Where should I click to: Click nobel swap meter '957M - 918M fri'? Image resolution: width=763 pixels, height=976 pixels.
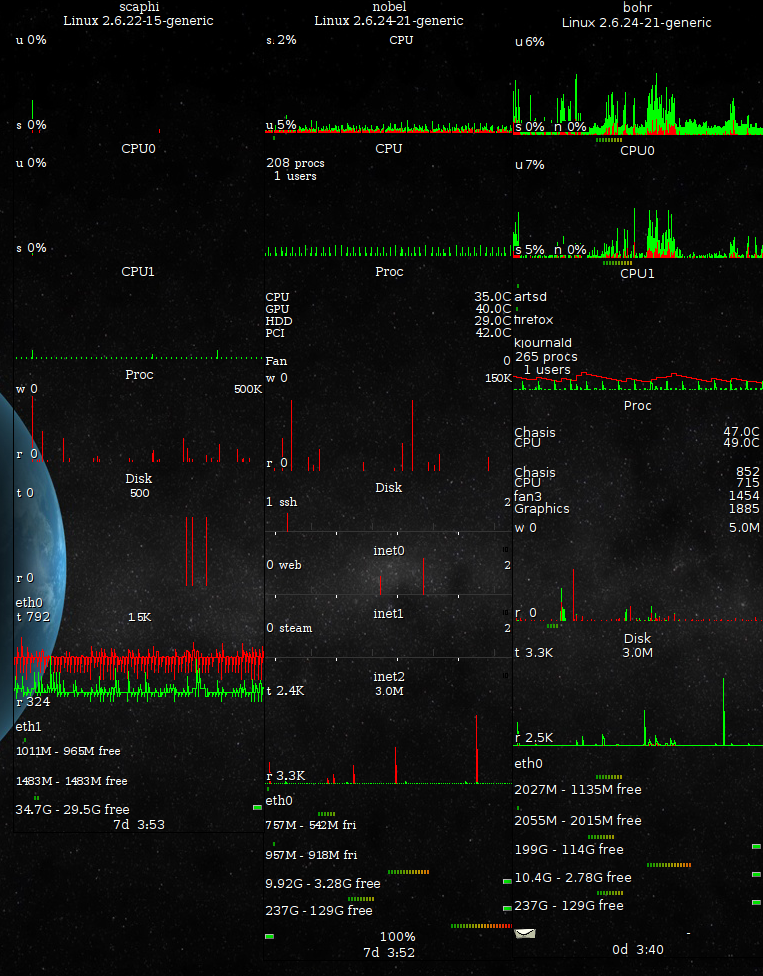pos(311,855)
